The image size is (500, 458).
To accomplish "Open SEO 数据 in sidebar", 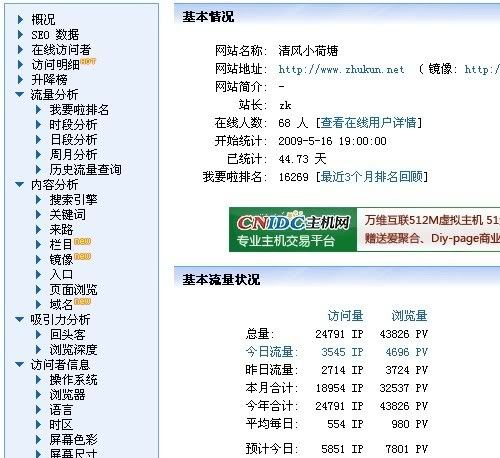I will click(x=55, y=35).
